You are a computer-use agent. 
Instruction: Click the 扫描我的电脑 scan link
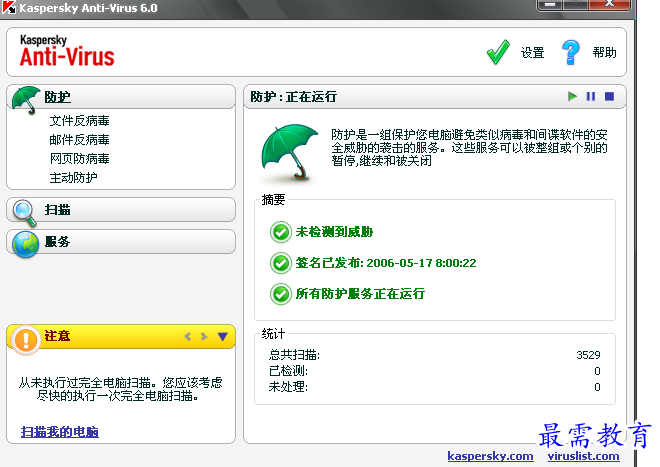pyautogui.click(x=60, y=432)
